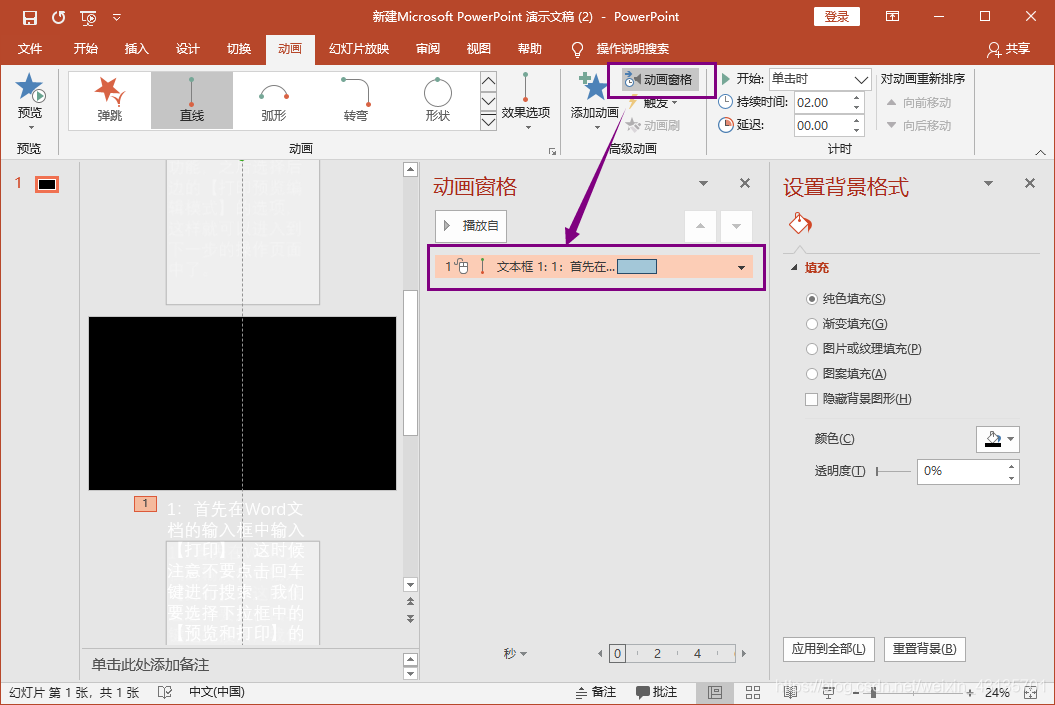Select the 弧形 arc motion path
Image resolution: width=1055 pixels, height=705 pixels.
(x=274, y=100)
